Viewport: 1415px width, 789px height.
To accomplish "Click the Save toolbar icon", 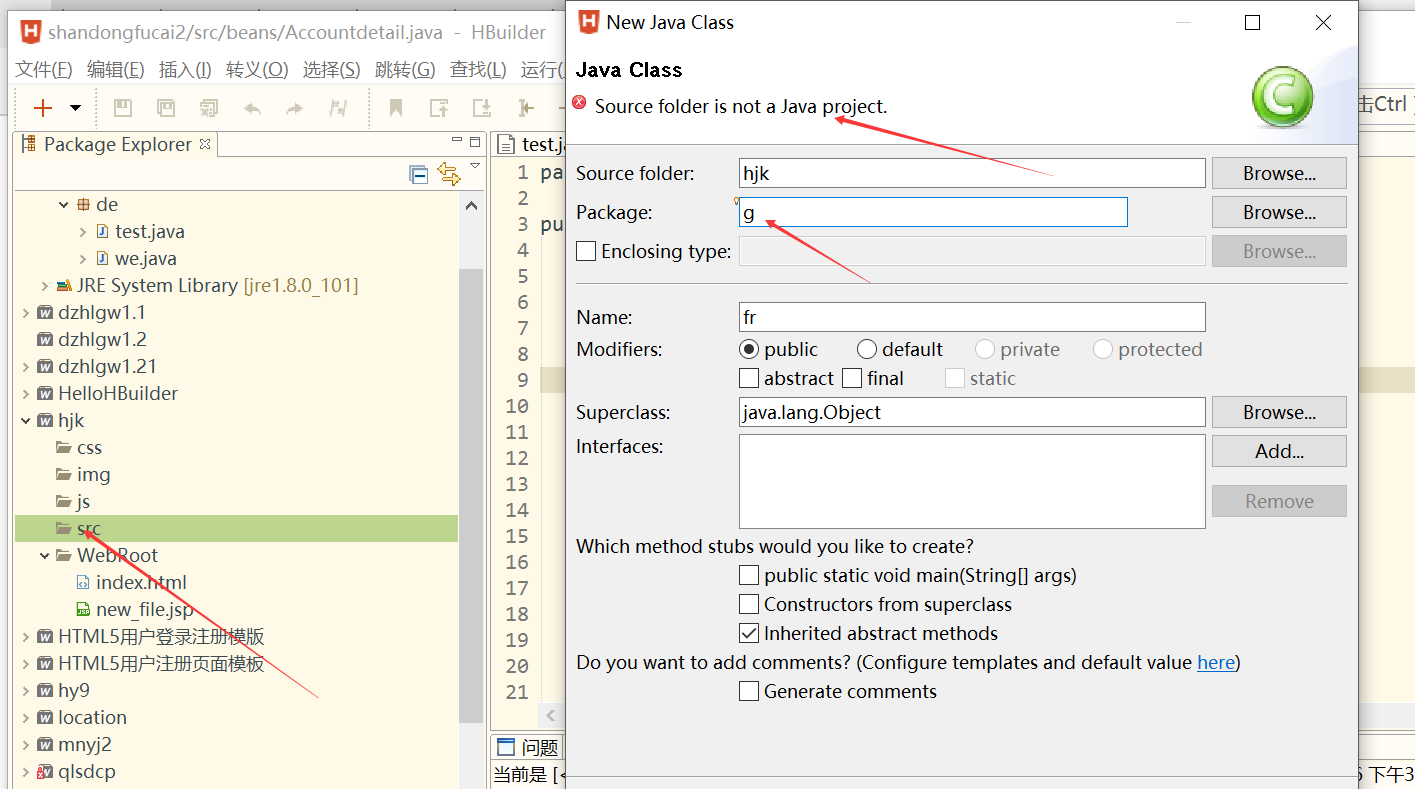I will [122, 108].
